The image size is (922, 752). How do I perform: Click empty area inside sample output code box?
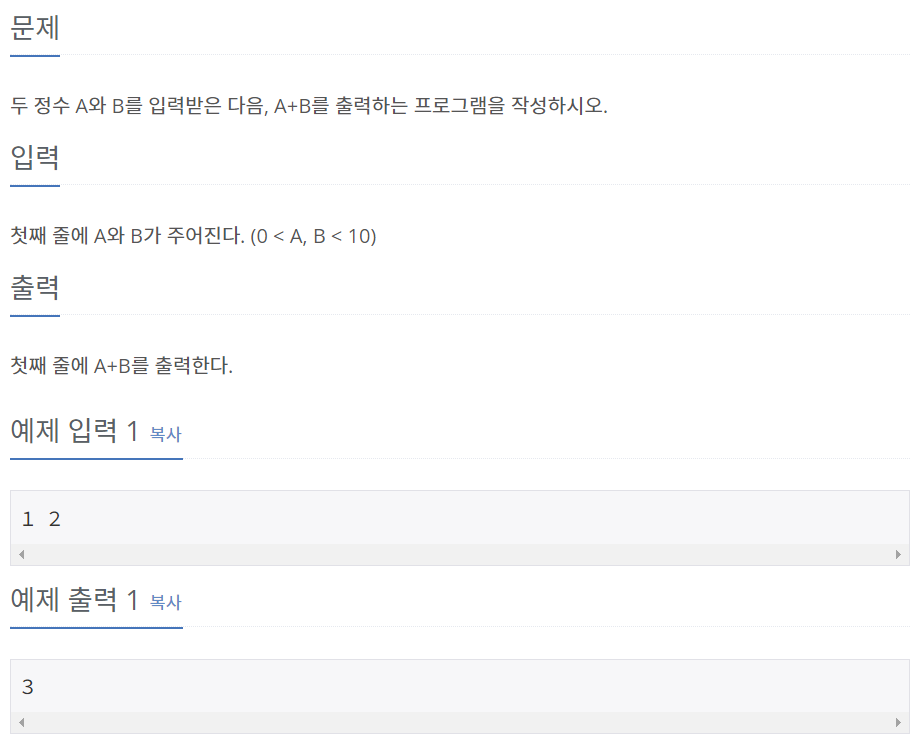(470, 686)
